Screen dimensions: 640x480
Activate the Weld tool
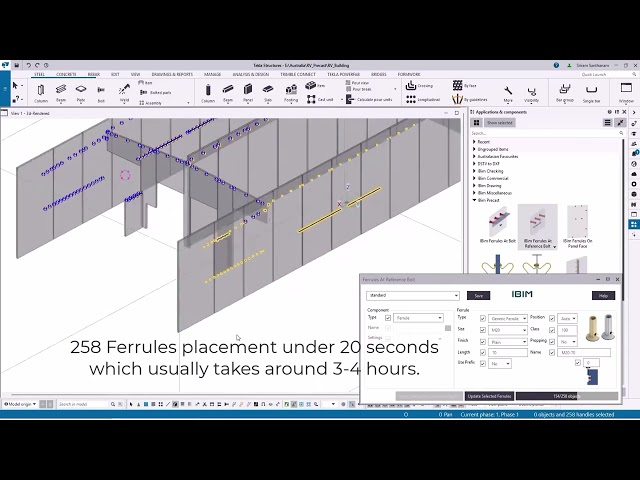click(x=124, y=93)
